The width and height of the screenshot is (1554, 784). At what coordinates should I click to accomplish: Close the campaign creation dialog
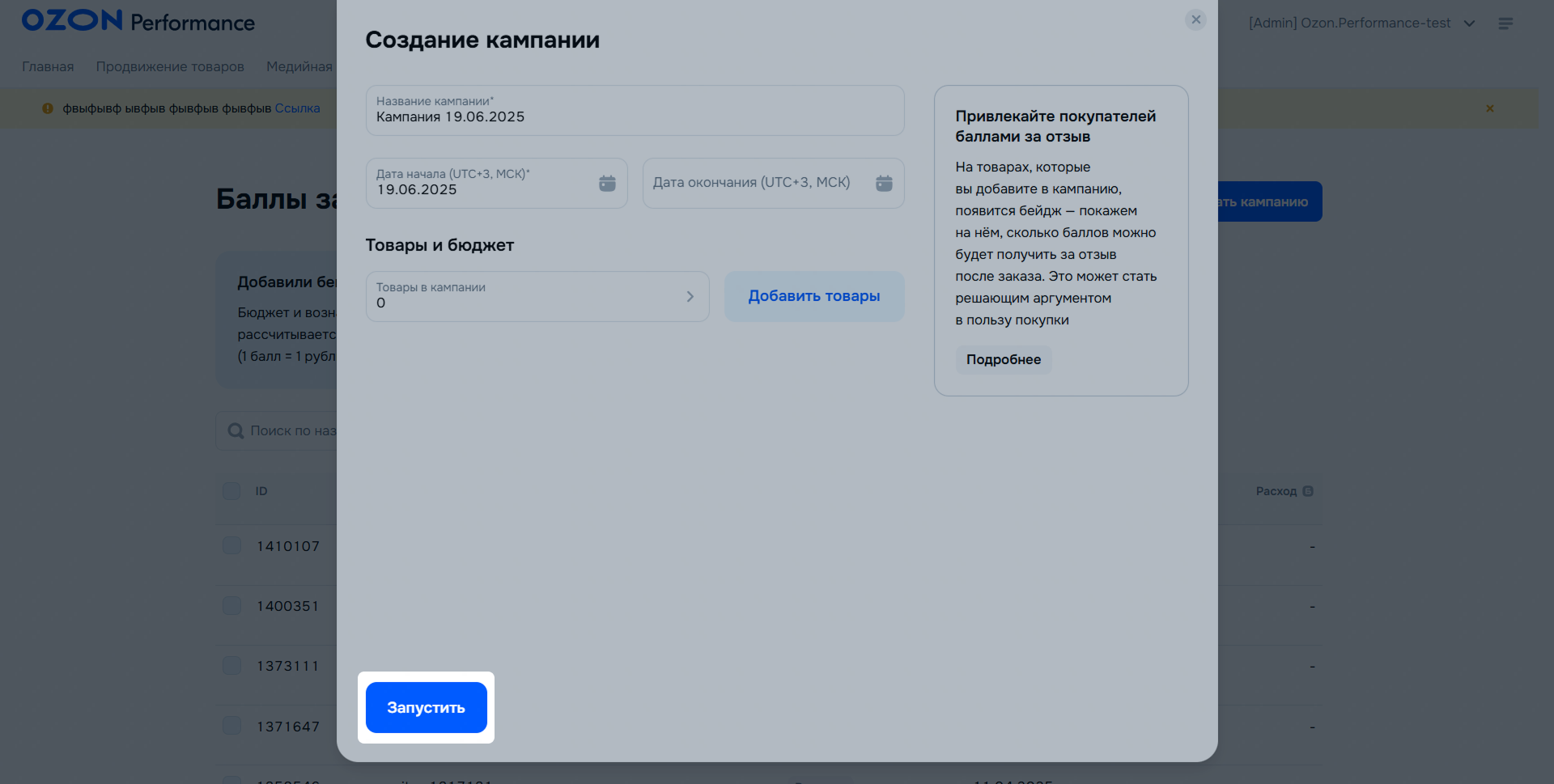coord(1195,19)
